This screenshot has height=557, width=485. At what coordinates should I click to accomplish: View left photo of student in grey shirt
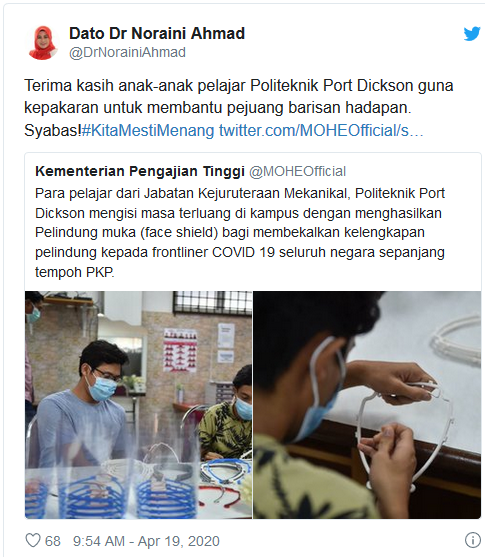click(139, 405)
